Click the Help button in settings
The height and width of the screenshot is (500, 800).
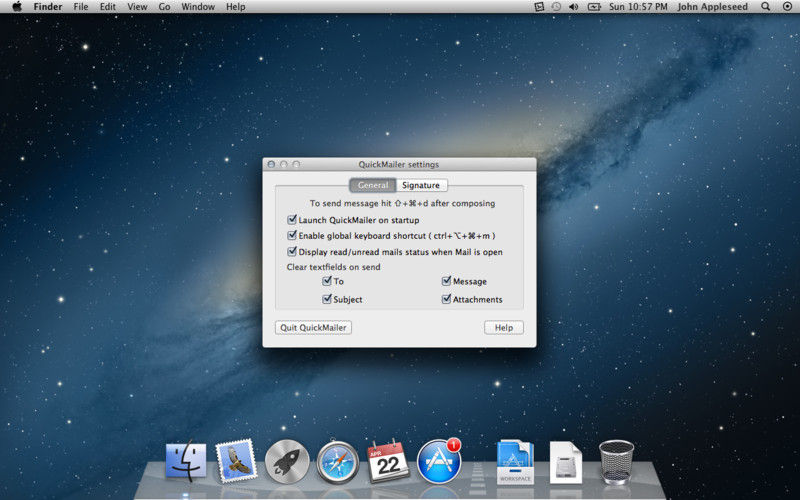pyautogui.click(x=503, y=327)
